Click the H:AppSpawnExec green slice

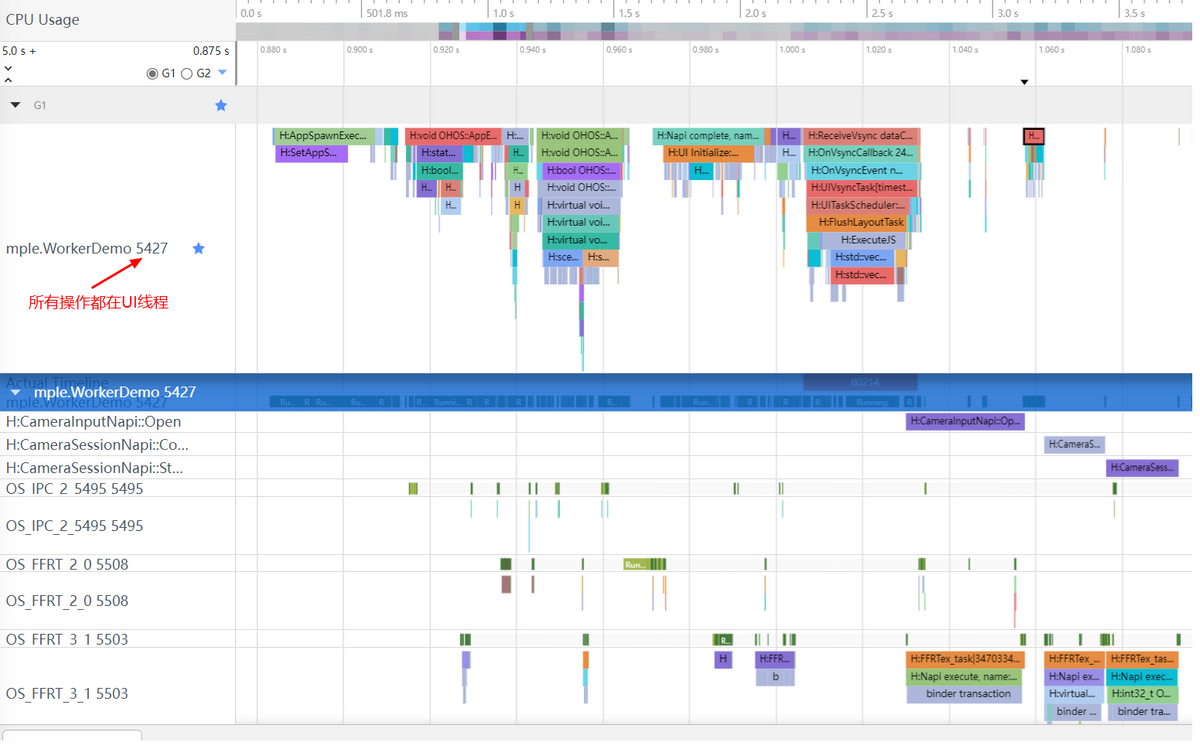pos(322,136)
